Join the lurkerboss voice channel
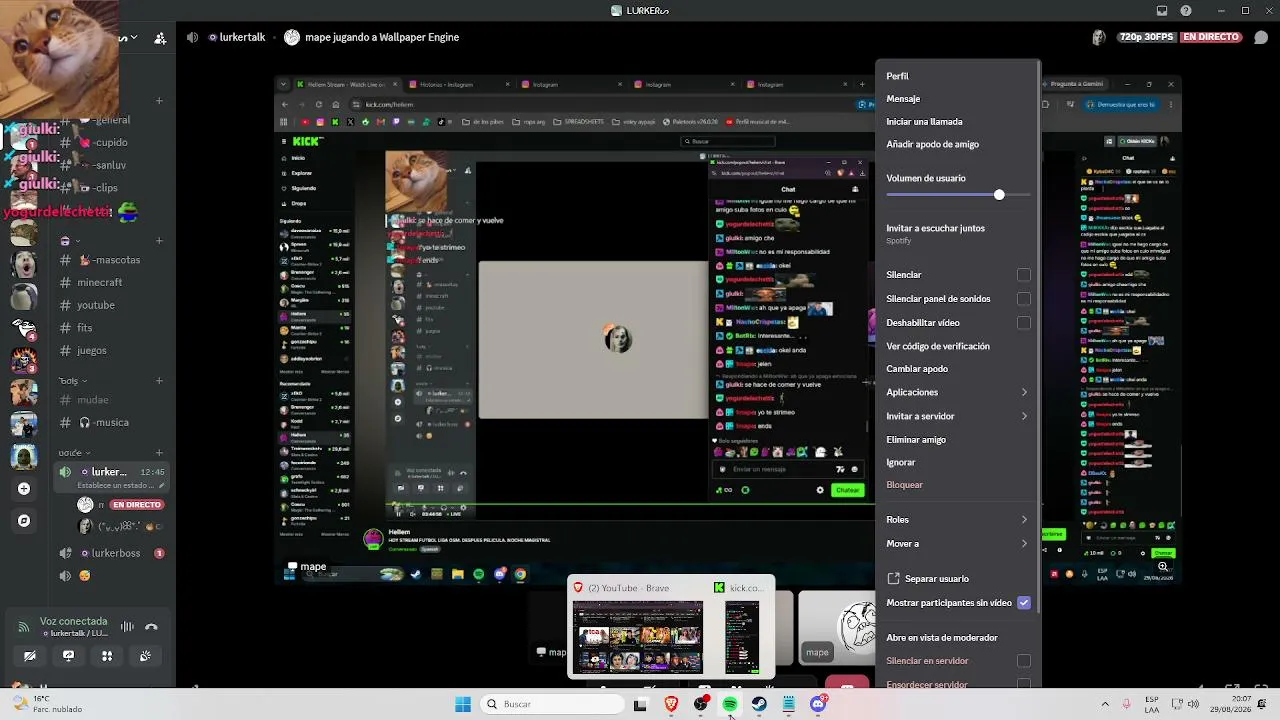The height and width of the screenshot is (720, 1280). pos(111,553)
